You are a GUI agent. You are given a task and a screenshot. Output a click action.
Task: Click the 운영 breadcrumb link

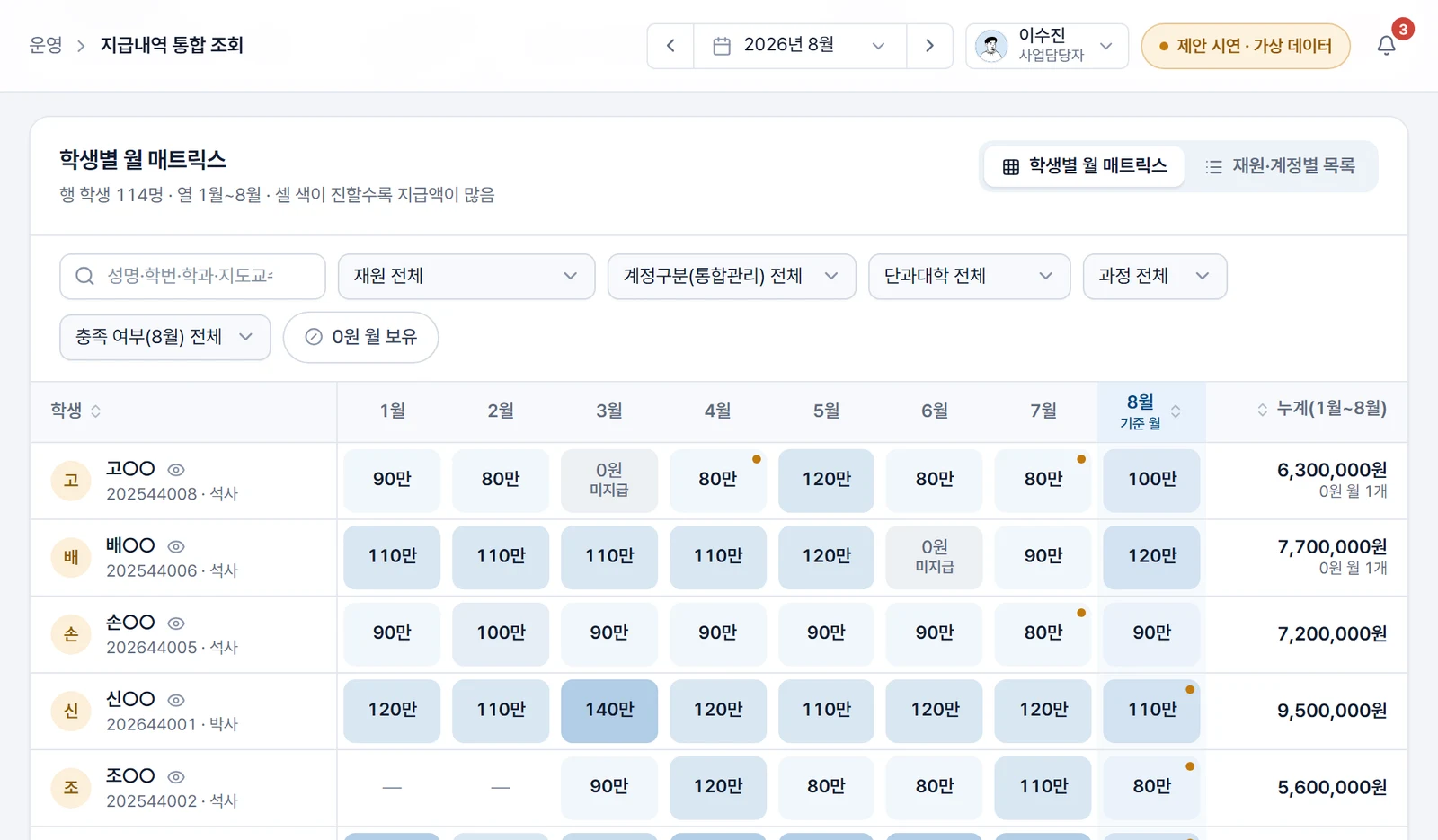click(x=46, y=45)
